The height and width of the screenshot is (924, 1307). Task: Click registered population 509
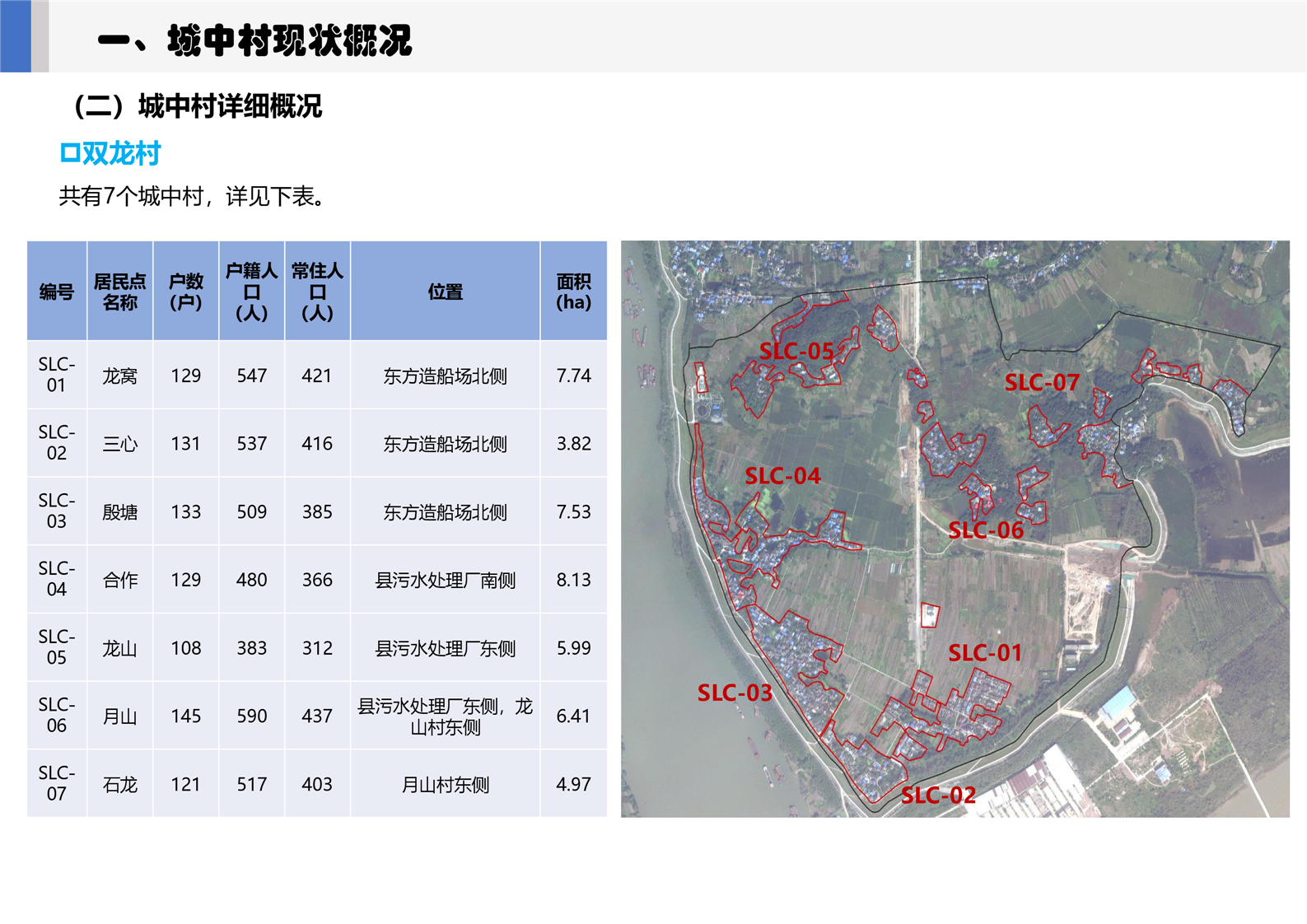252,512
